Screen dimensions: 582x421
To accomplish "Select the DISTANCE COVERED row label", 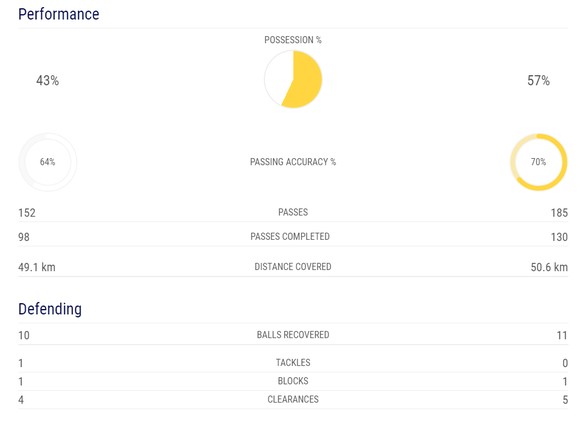I will pyautogui.click(x=293, y=267).
